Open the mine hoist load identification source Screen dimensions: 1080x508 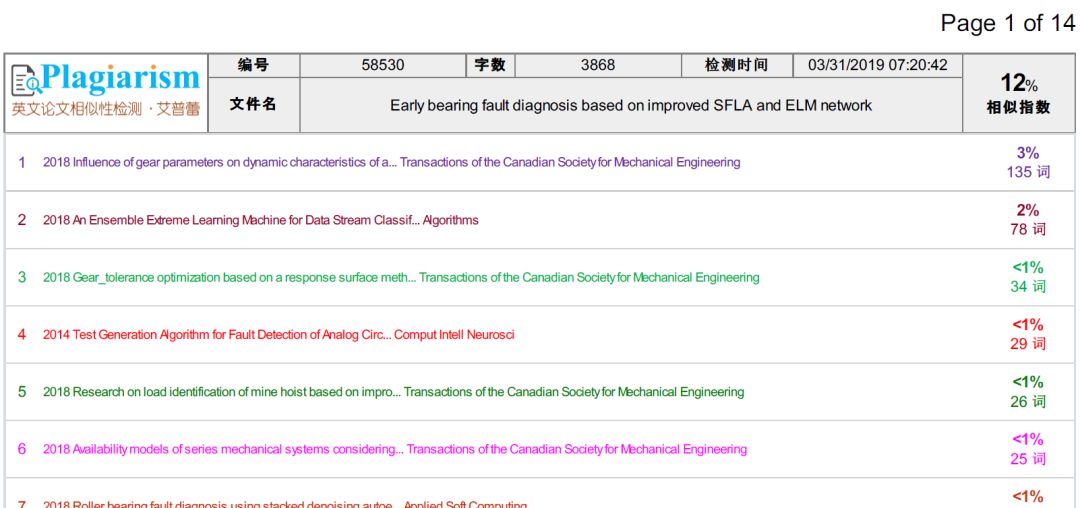[x=393, y=392]
